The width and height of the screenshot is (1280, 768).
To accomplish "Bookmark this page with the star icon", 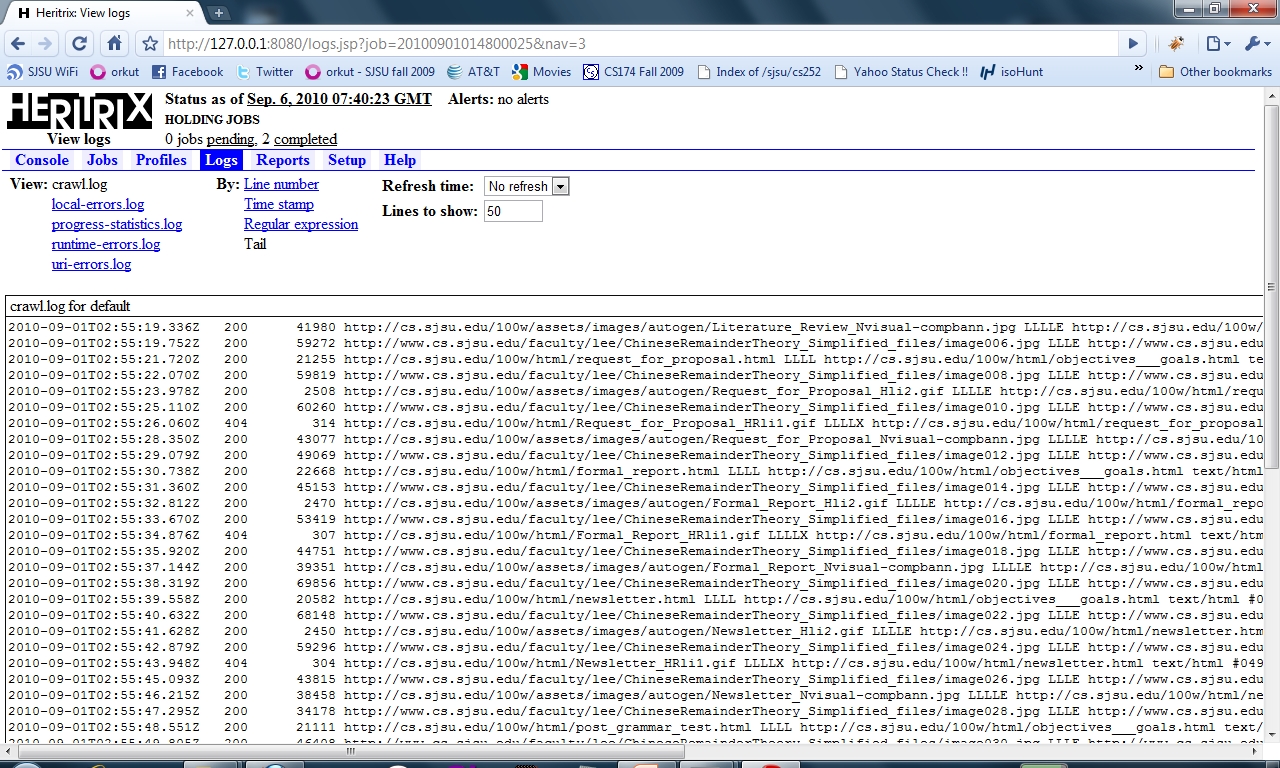I will (x=150, y=44).
